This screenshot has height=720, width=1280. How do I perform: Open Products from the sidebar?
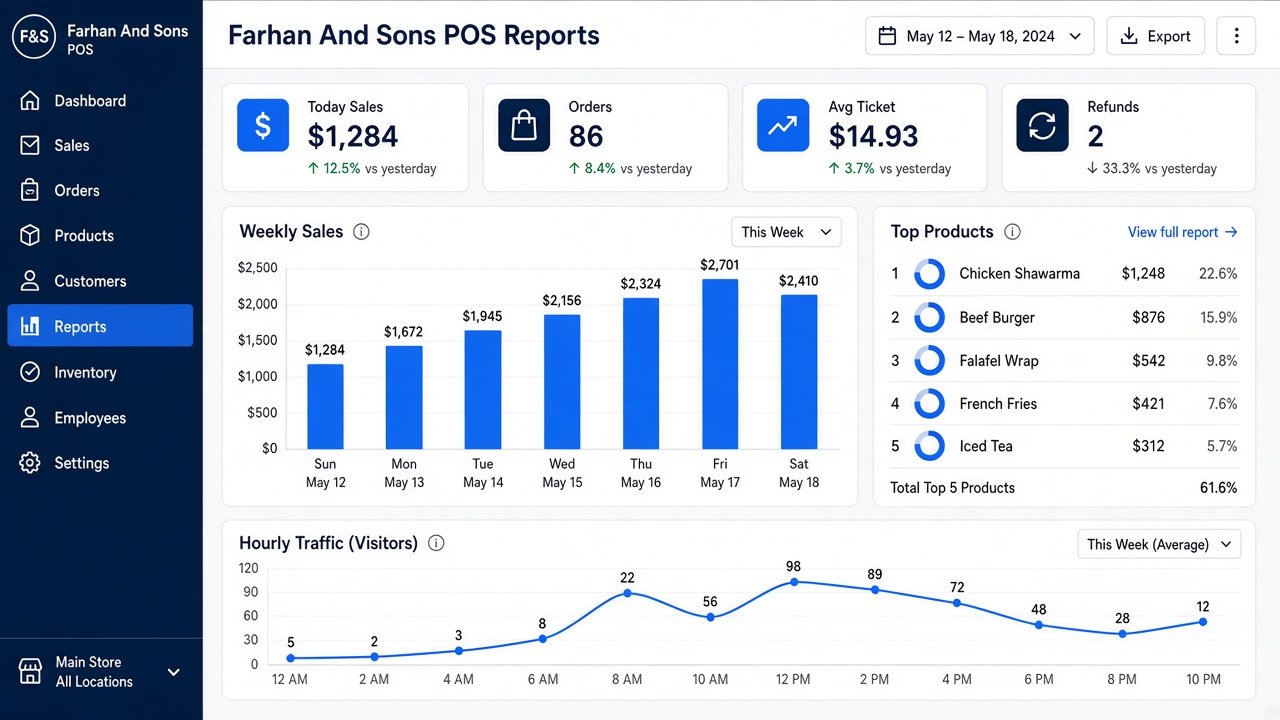coord(100,236)
